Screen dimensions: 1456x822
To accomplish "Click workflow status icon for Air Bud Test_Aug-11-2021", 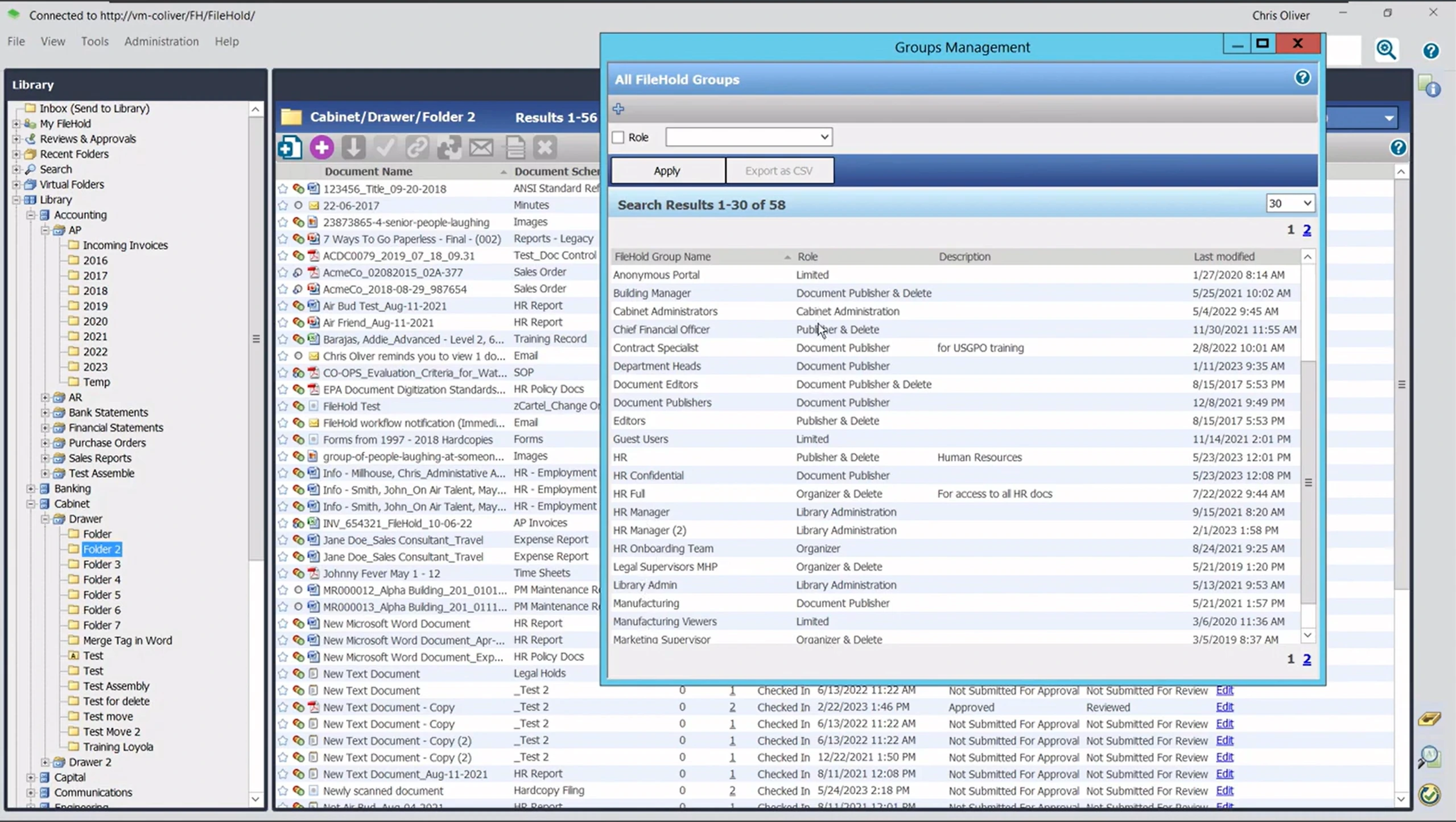I will tap(298, 306).
